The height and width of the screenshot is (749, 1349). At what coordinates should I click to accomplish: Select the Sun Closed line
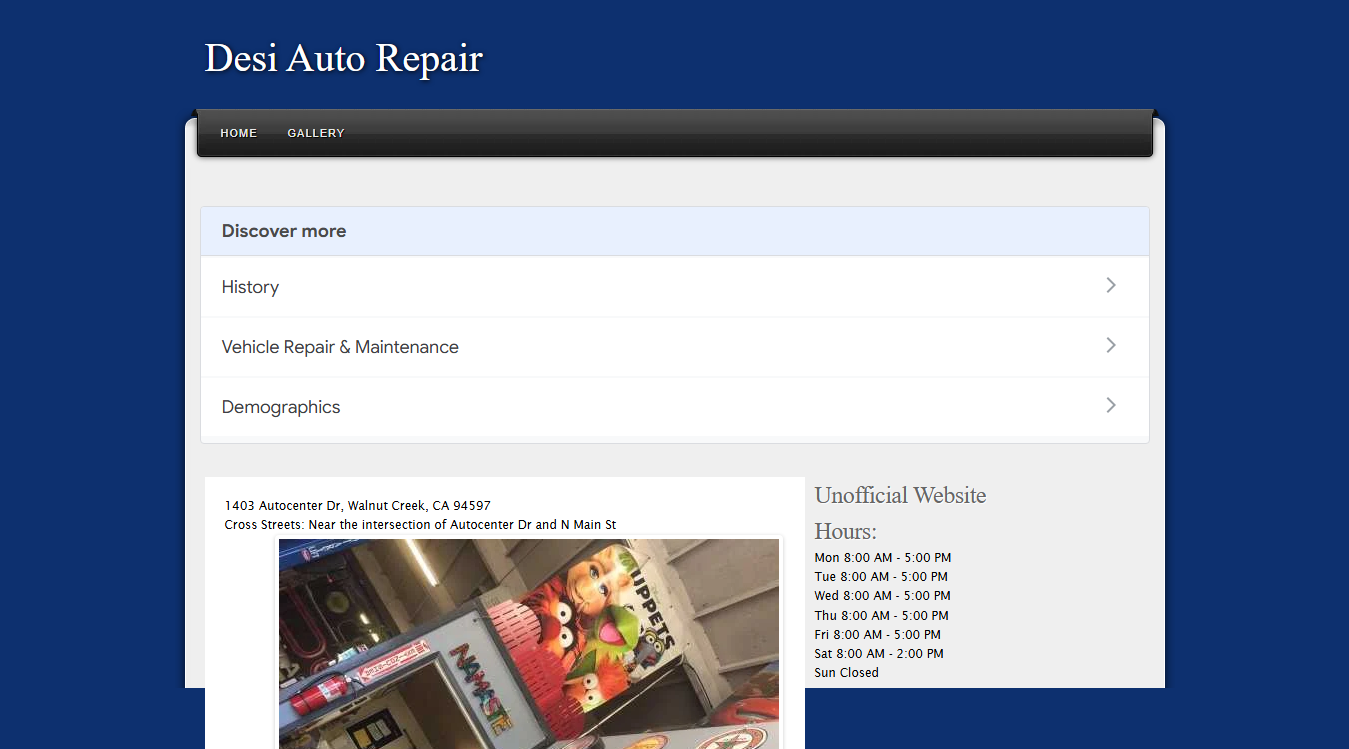click(846, 673)
